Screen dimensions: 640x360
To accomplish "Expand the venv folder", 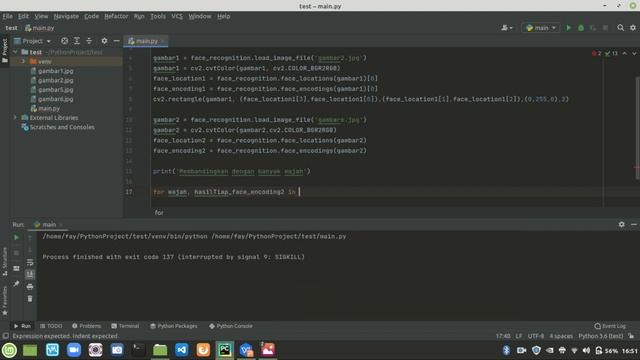I will point(23,62).
